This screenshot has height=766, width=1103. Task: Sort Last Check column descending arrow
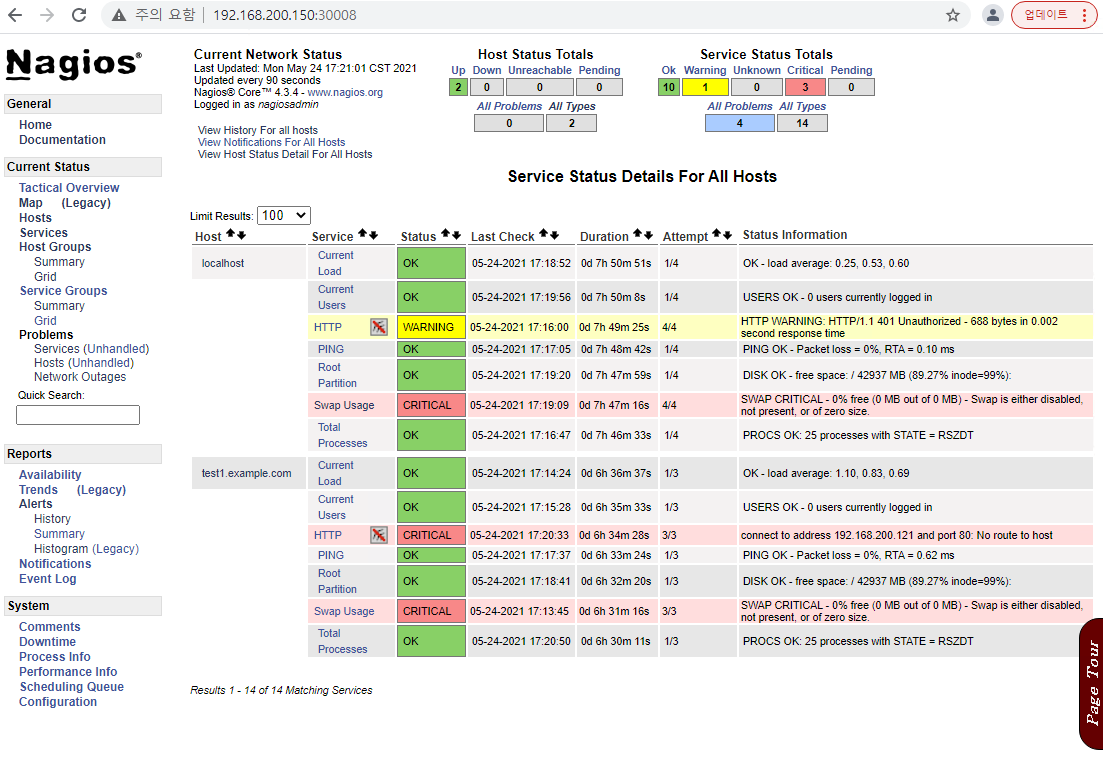click(554, 235)
